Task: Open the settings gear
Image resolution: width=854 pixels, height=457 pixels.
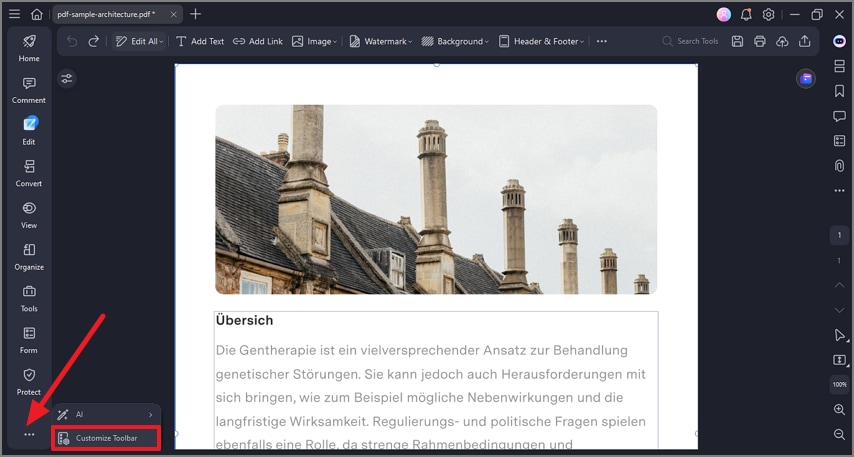Action: pyautogui.click(x=768, y=15)
